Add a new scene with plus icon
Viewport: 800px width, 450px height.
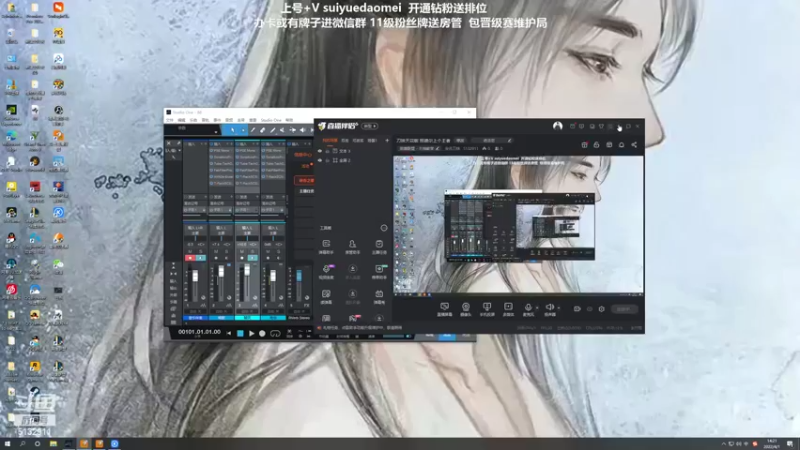point(387,140)
